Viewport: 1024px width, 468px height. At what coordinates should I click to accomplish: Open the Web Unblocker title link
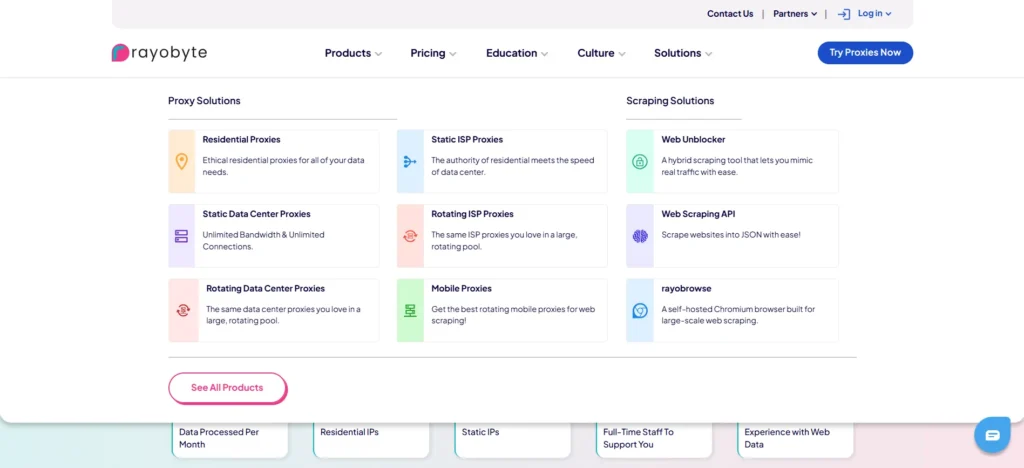(x=694, y=140)
